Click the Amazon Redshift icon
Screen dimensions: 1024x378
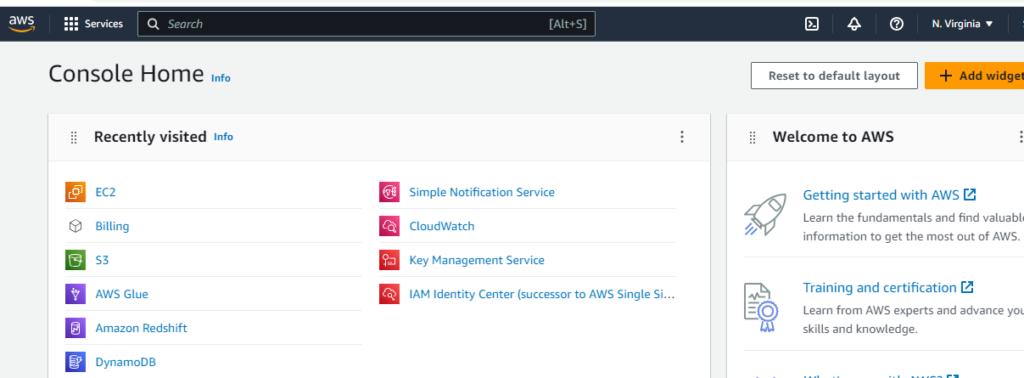pyautogui.click(x=76, y=328)
